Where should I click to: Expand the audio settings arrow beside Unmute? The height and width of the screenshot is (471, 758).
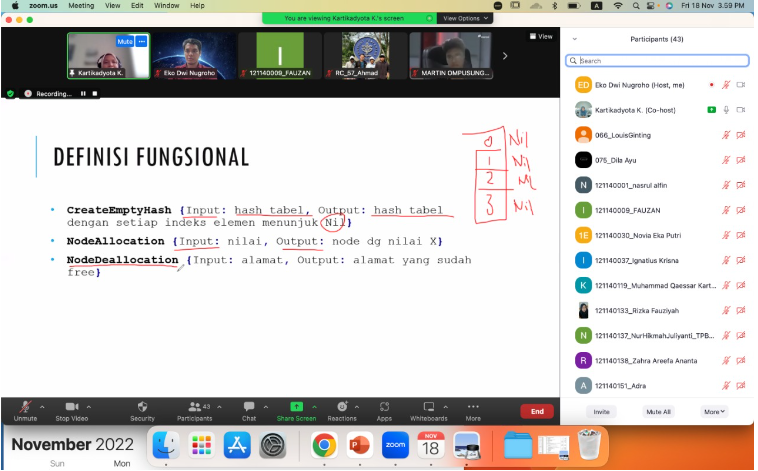pyautogui.click(x=44, y=407)
